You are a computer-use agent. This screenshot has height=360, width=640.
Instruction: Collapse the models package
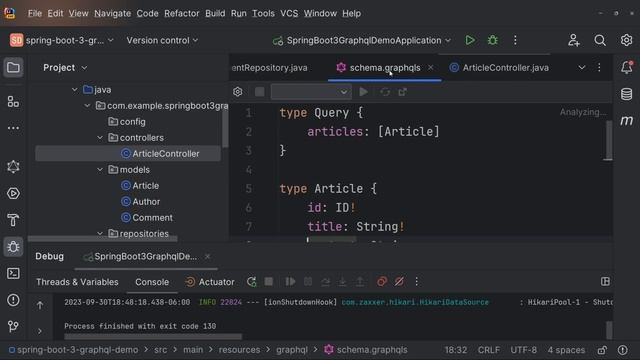pyautogui.click(x=100, y=169)
